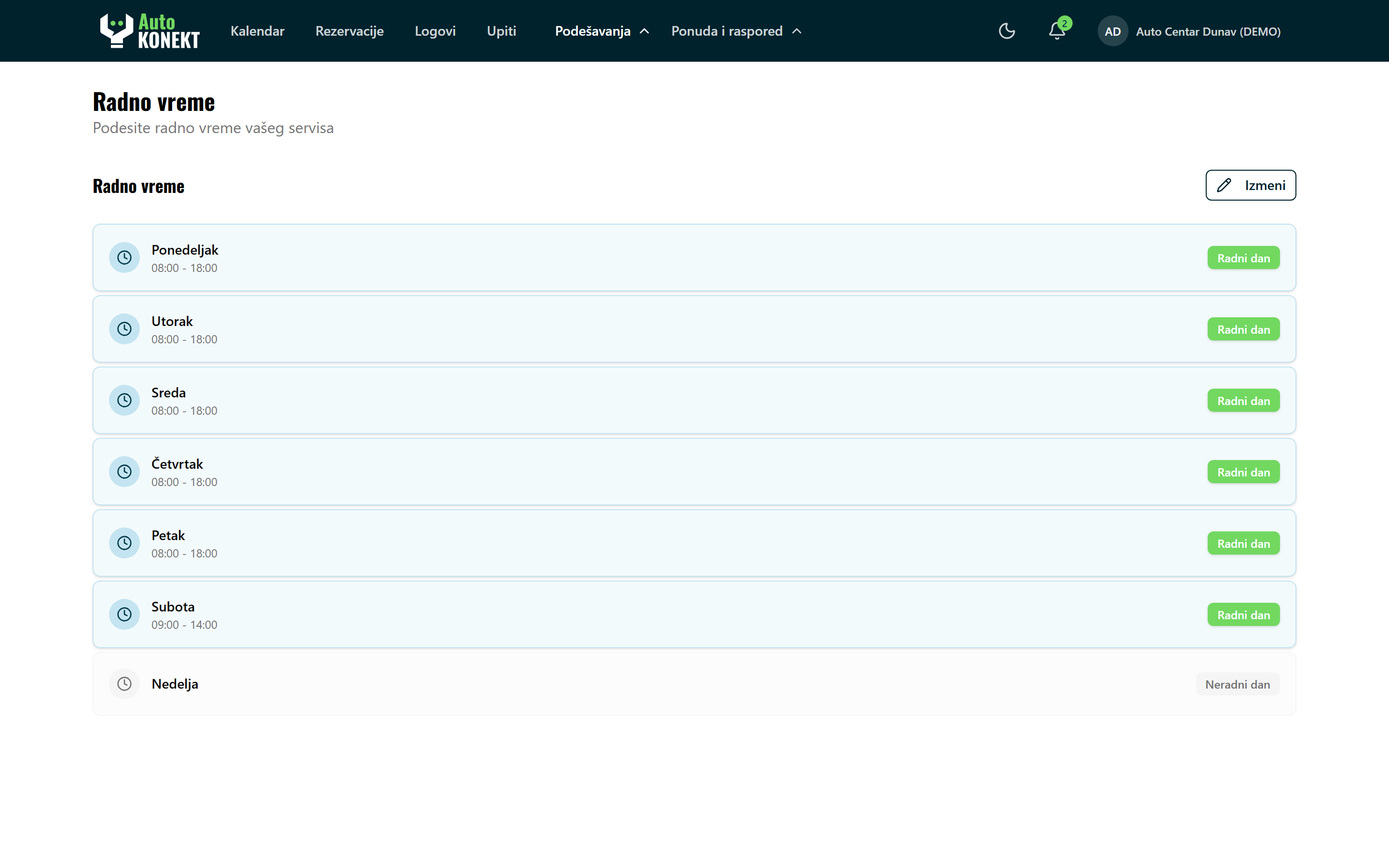Select the Utorak day label
The image size is (1389, 868).
(x=172, y=321)
